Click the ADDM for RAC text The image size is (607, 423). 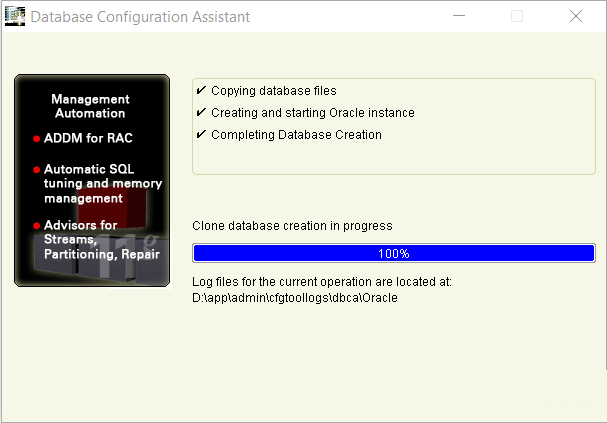(x=88, y=138)
